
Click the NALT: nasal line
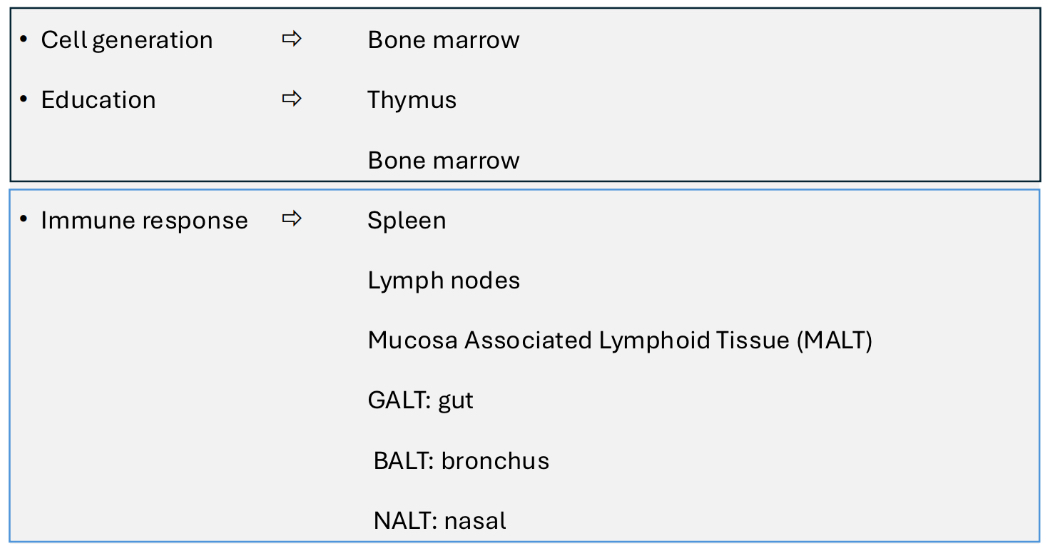pyautogui.click(x=440, y=521)
